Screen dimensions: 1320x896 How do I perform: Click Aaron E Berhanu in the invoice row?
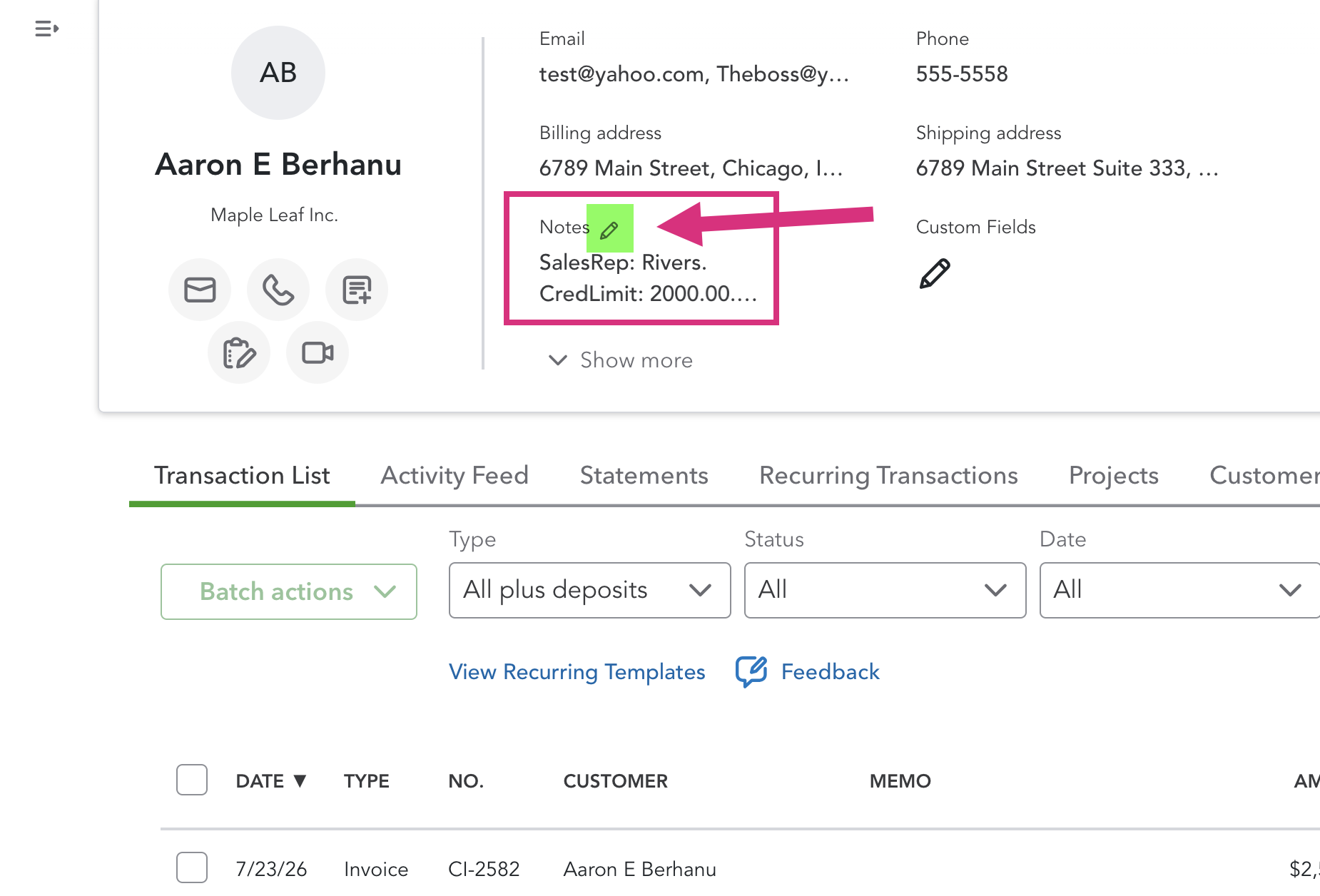point(640,869)
